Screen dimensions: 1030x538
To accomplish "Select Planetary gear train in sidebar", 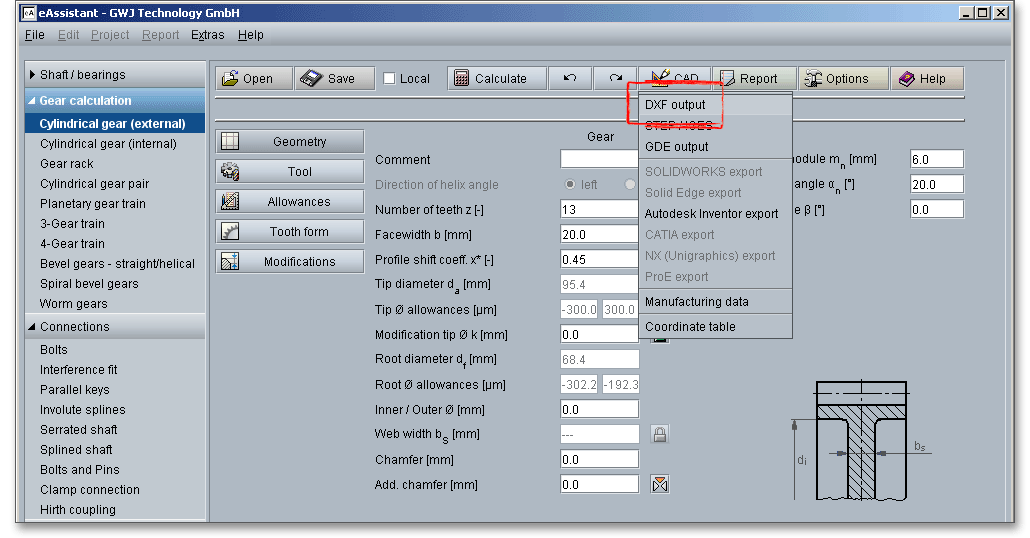I will 92,204.
